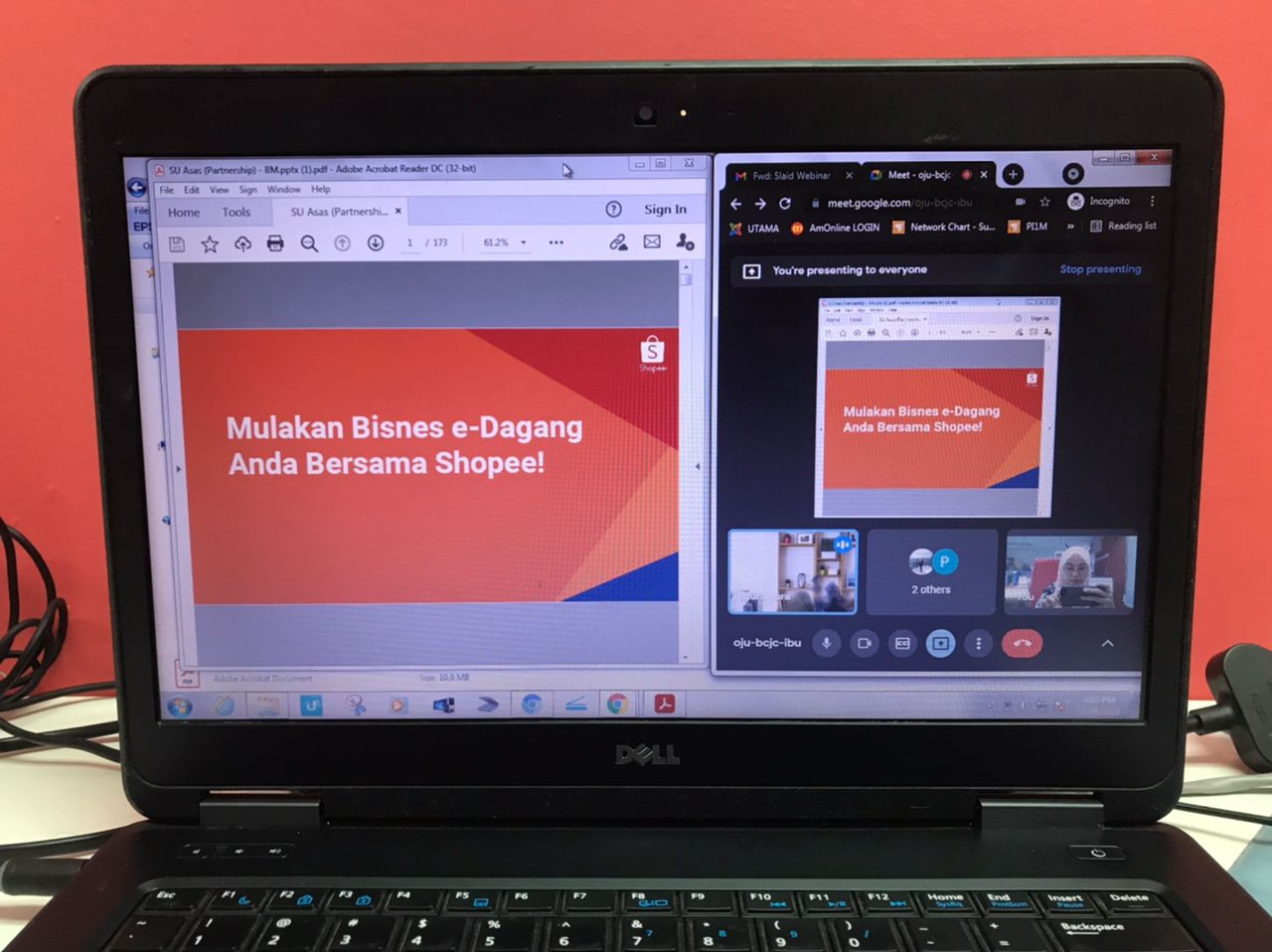Image resolution: width=1272 pixels, height=952 pixels.
Task: Open Acrobat's more tools ellipsis
Action: click(556, 242)
